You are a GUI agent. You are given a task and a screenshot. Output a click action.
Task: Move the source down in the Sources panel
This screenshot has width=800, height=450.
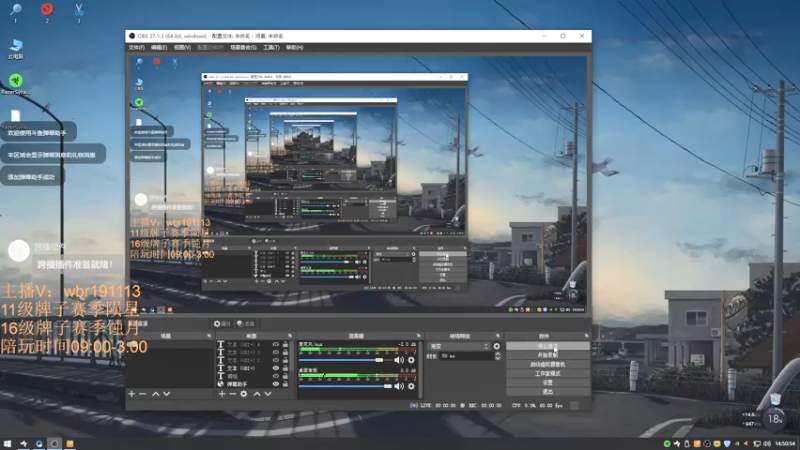(x=268, y=394)
